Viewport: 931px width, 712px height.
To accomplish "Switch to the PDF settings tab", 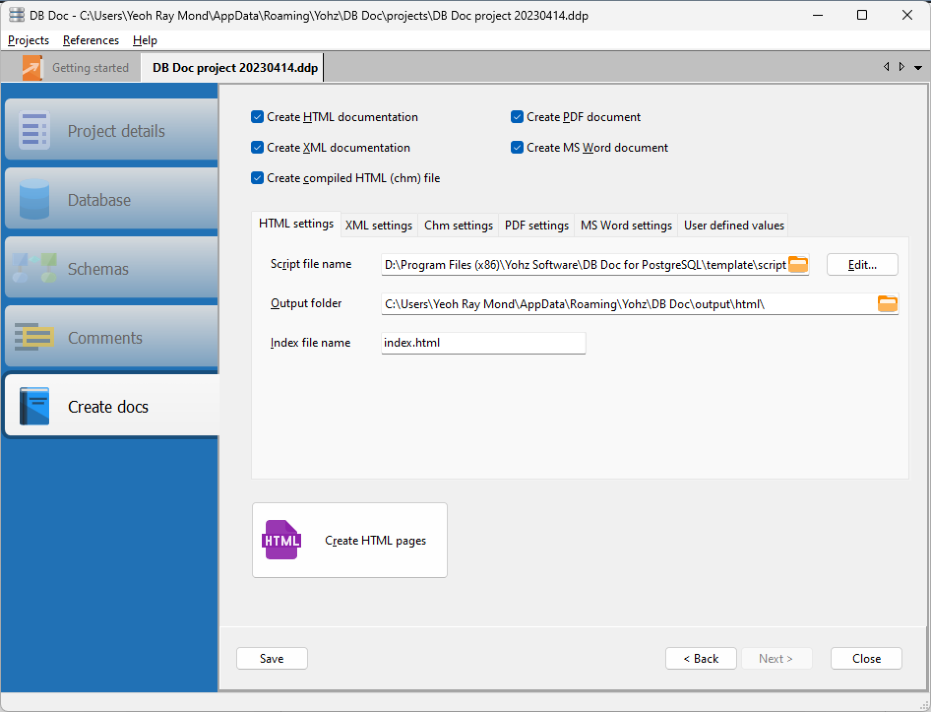I will pos(536,225).
